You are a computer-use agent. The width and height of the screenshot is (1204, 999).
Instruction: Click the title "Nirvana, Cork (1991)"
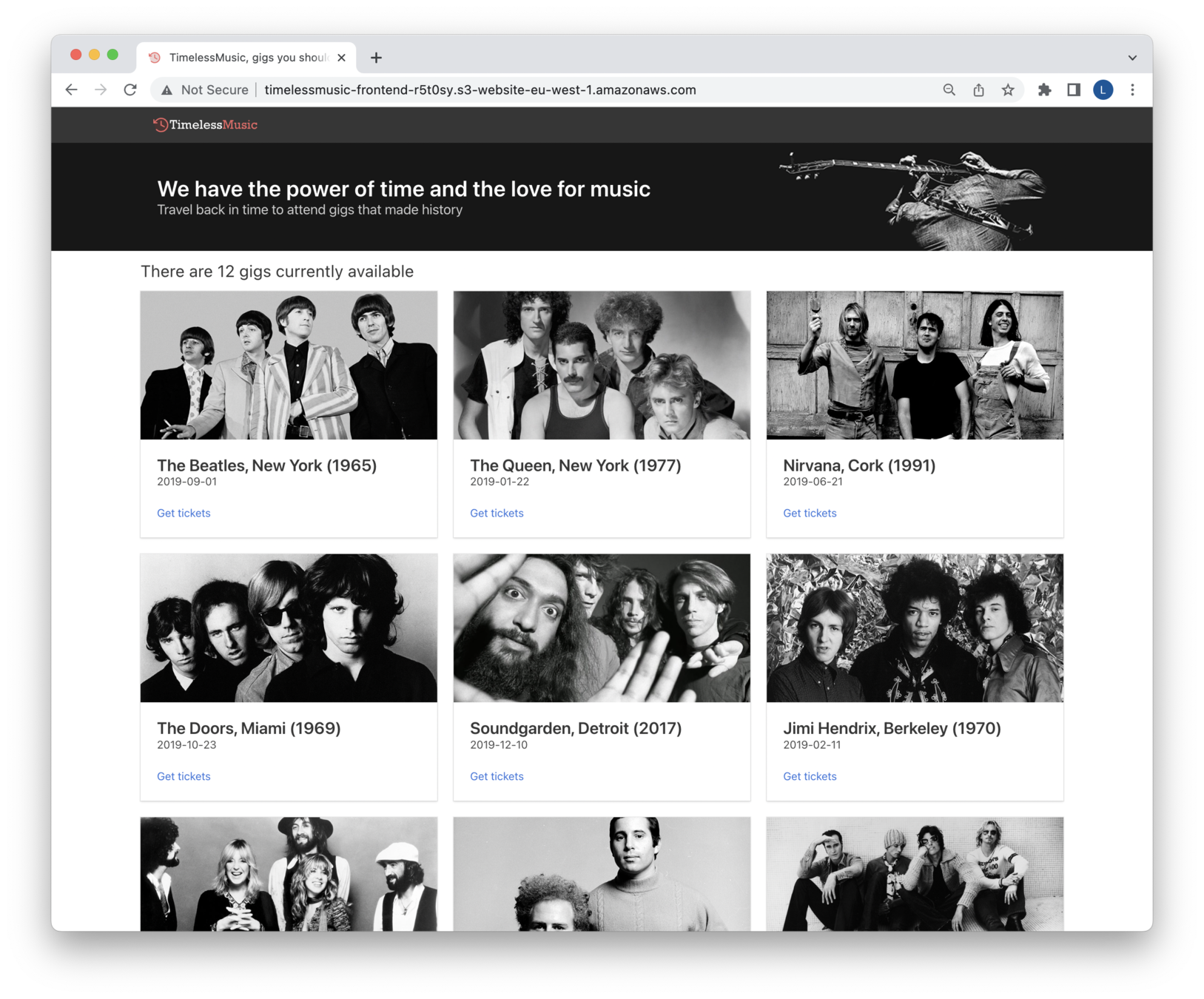[859, 465]
